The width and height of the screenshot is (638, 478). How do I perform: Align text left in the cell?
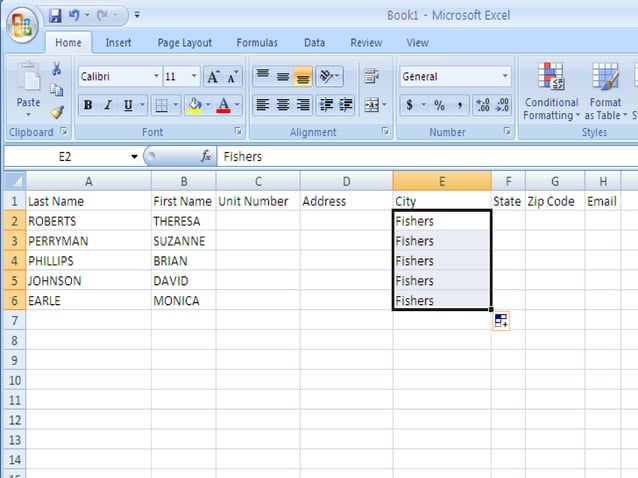[x=263, y=105]
